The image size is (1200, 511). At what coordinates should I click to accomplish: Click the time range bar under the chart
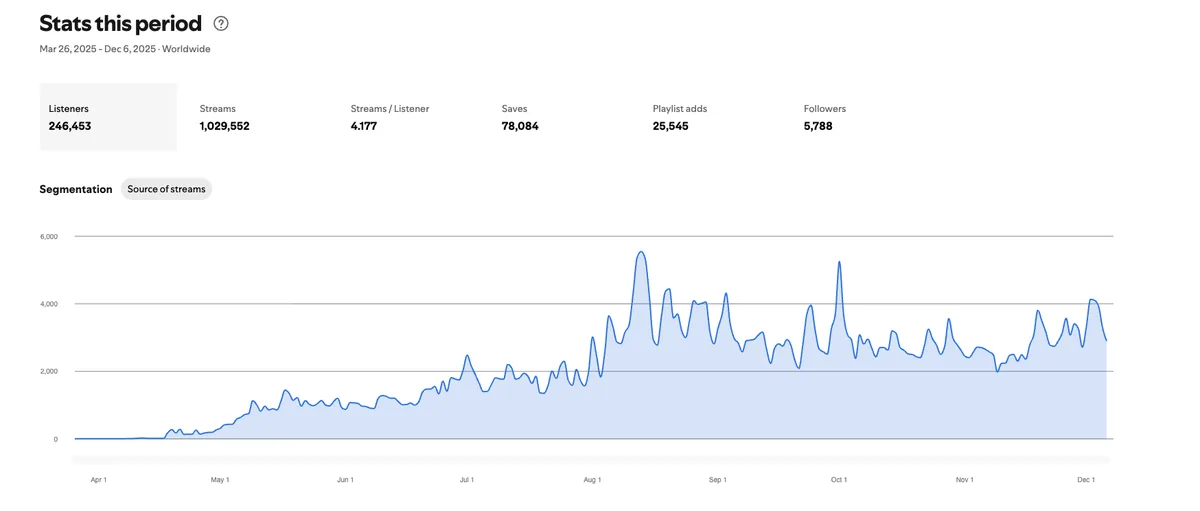pyautogui.click(x=592, y=459)
